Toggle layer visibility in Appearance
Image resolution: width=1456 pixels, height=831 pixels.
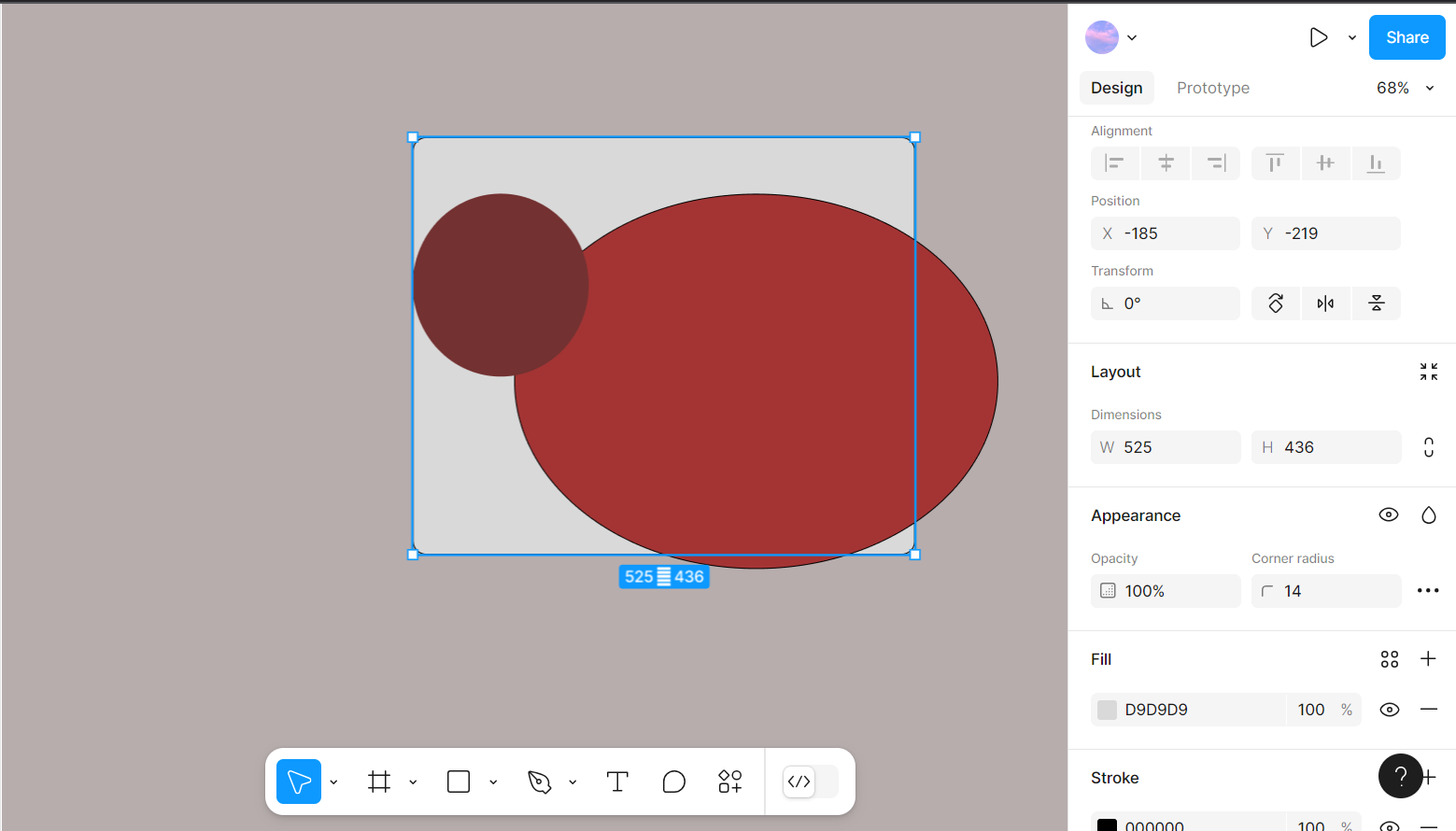click(x=1389, y=515)
